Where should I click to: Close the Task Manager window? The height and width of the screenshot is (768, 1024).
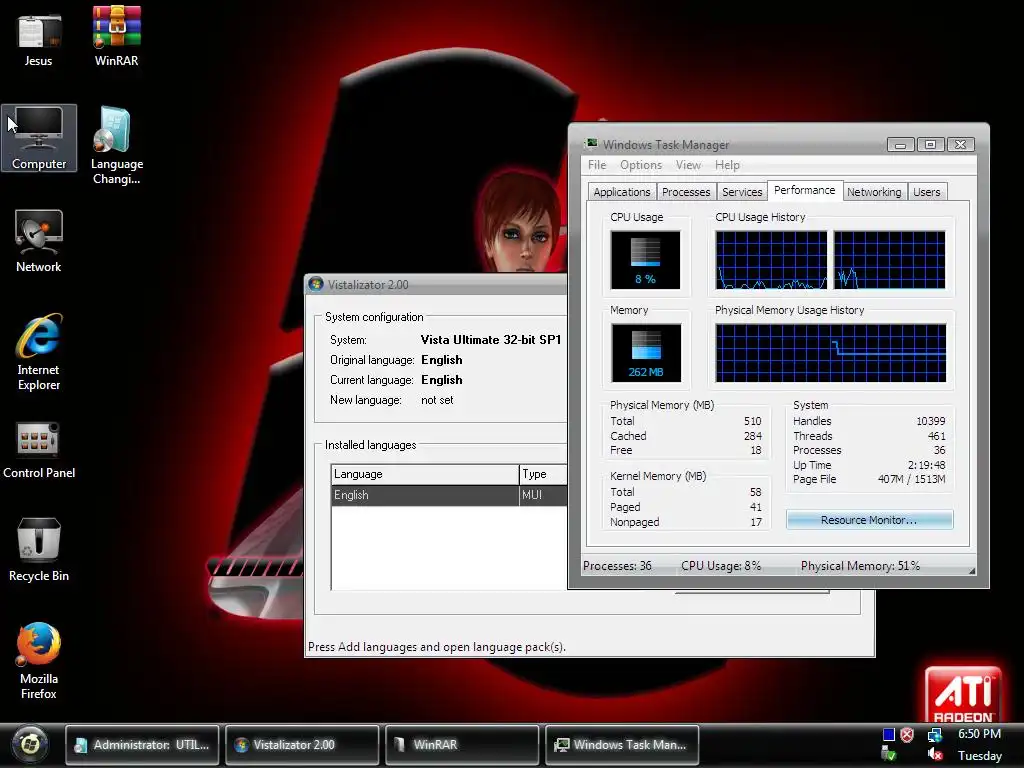pyautogui.click(x=961, y=144)
